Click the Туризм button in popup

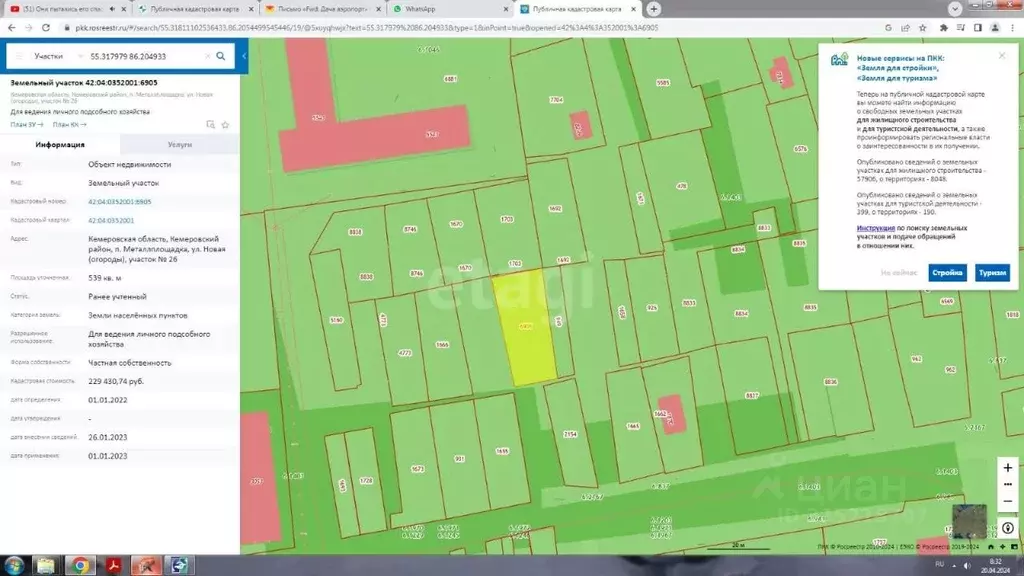coord(992,272)
